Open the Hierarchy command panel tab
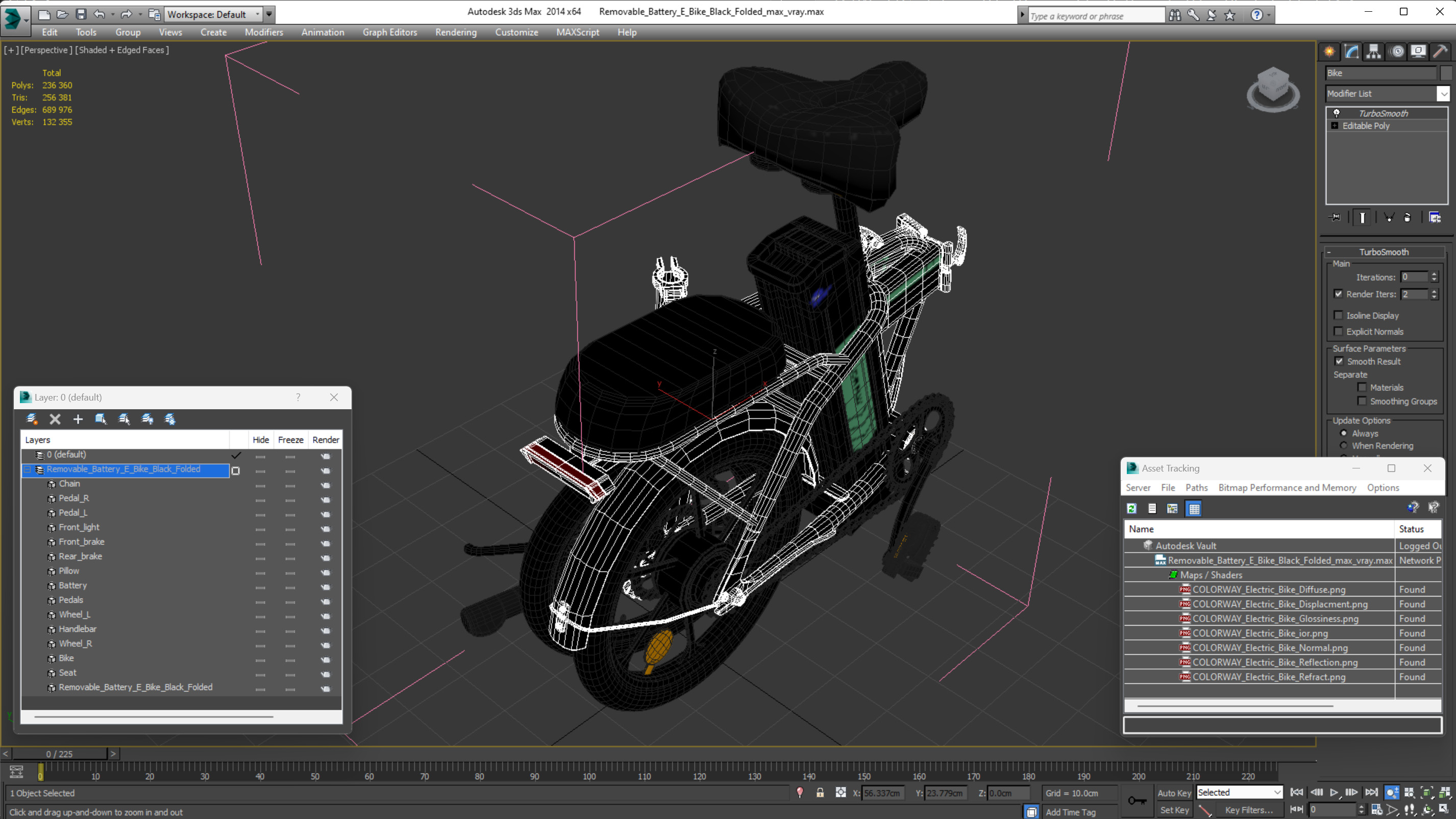1456x819 pixels. pyautogui.click(x=1373, y=52)
